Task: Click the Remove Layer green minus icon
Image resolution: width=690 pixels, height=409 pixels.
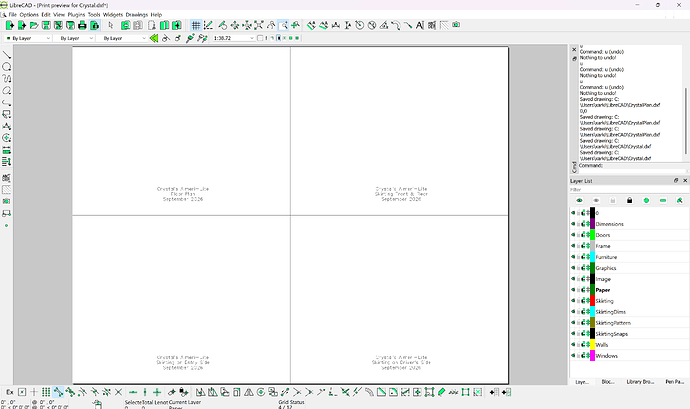Action: coord(663,200)
